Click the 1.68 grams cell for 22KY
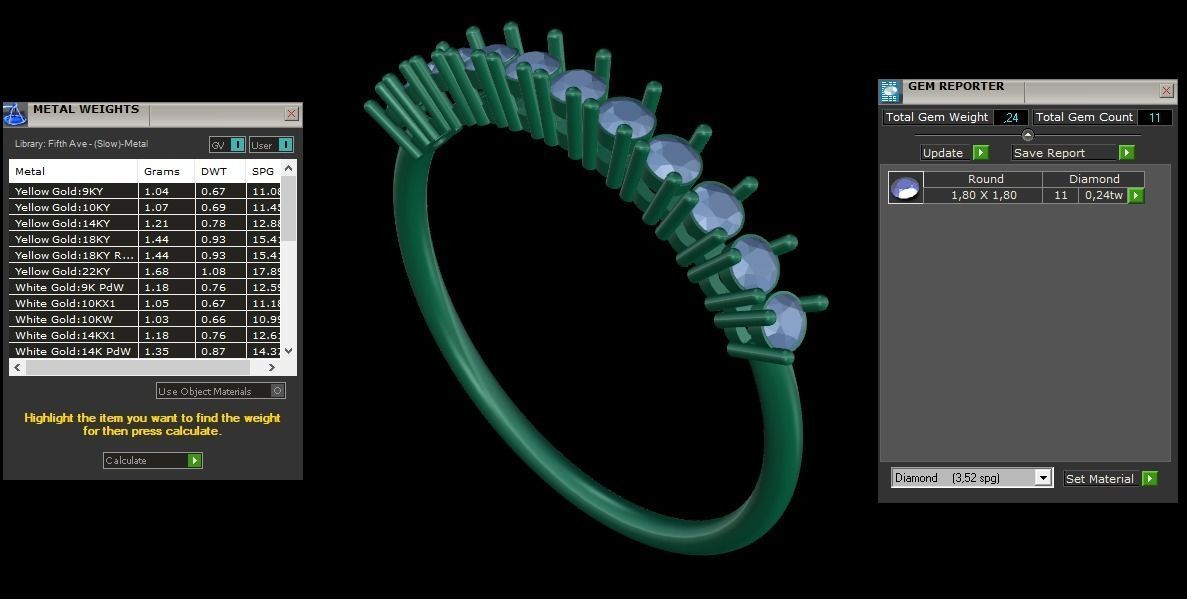 [x=166, y=271]
